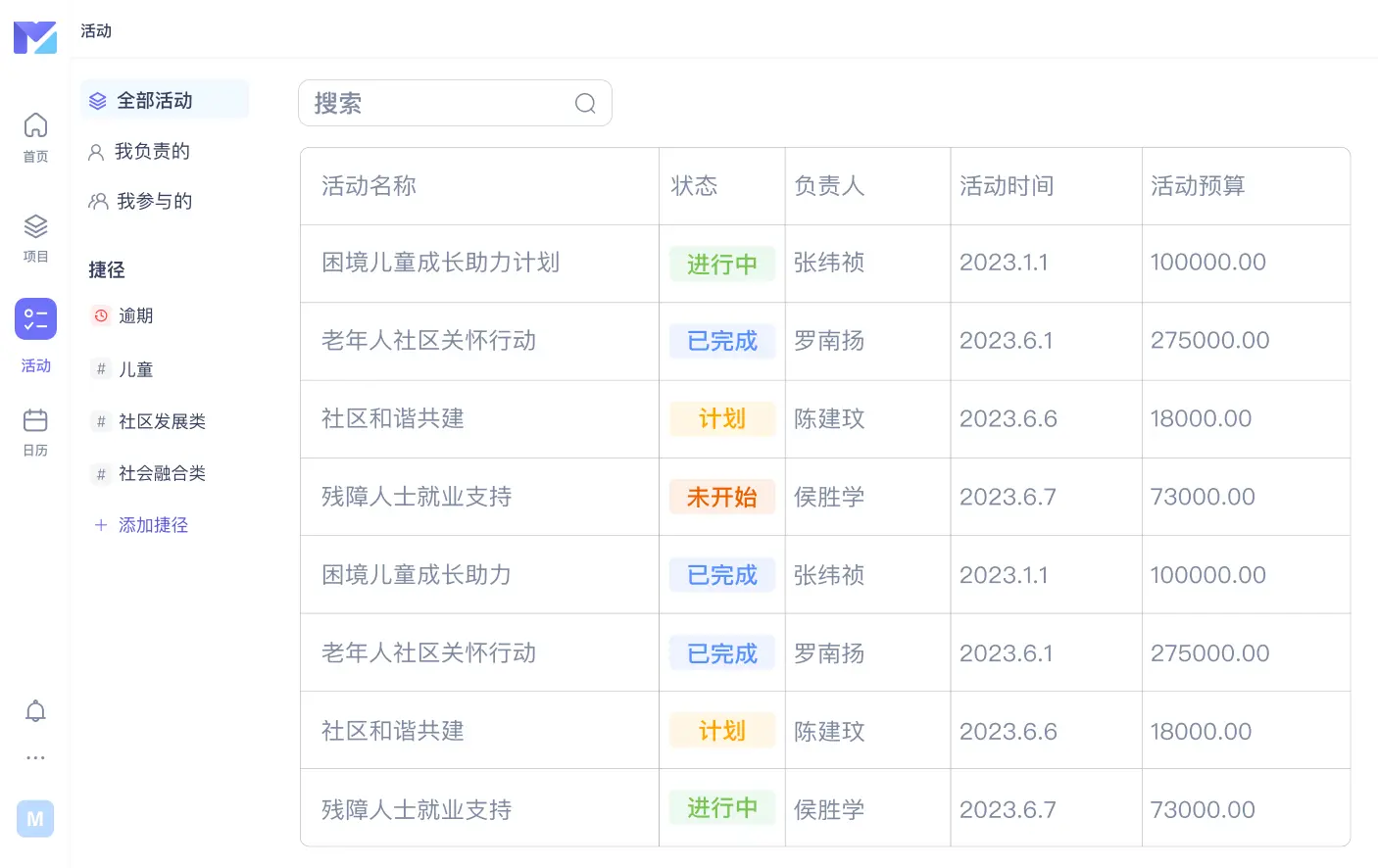Screen dimensions: 1378x868
Task: Sort by the 活动预算 column header
Action: pyautogui.click(x=1197, y=186)
